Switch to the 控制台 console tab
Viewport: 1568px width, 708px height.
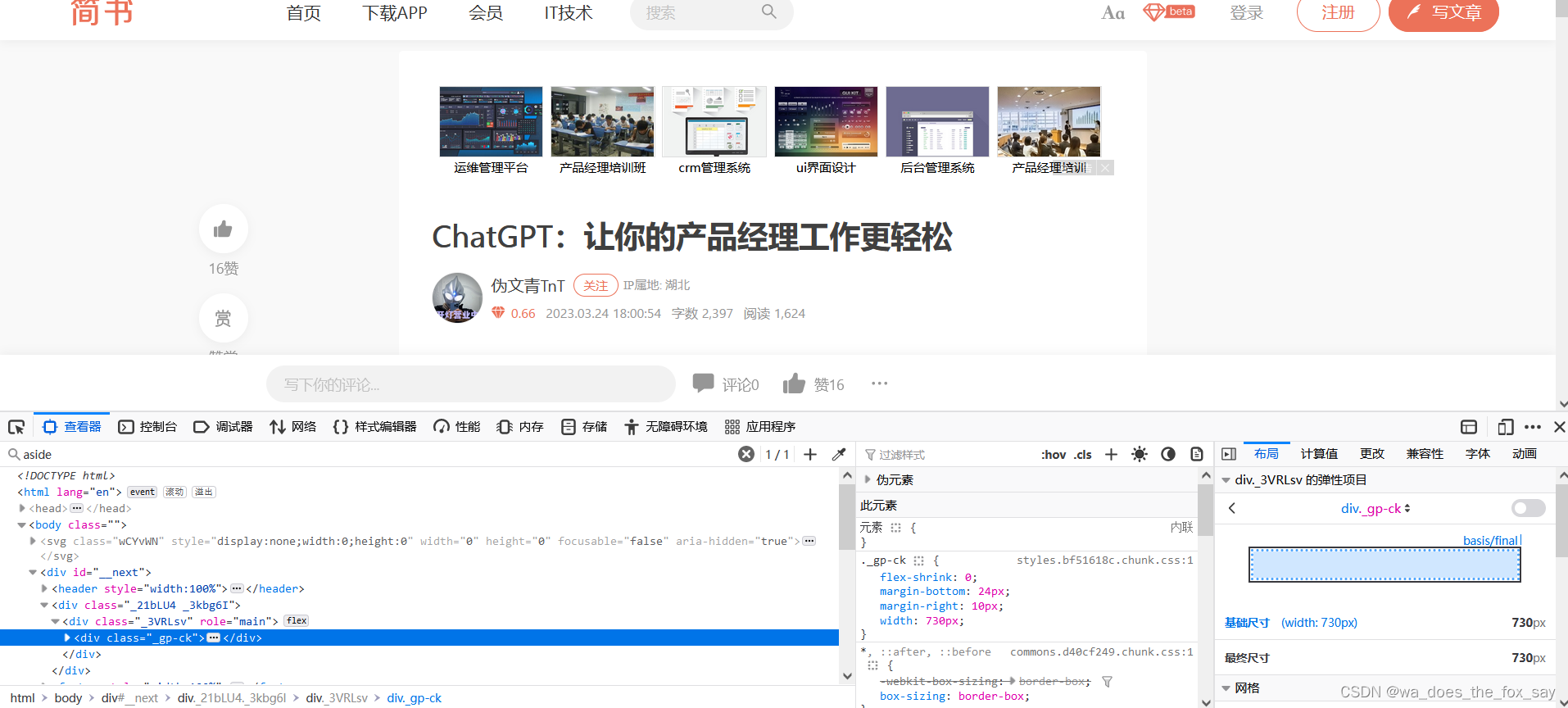pos(147,427)
